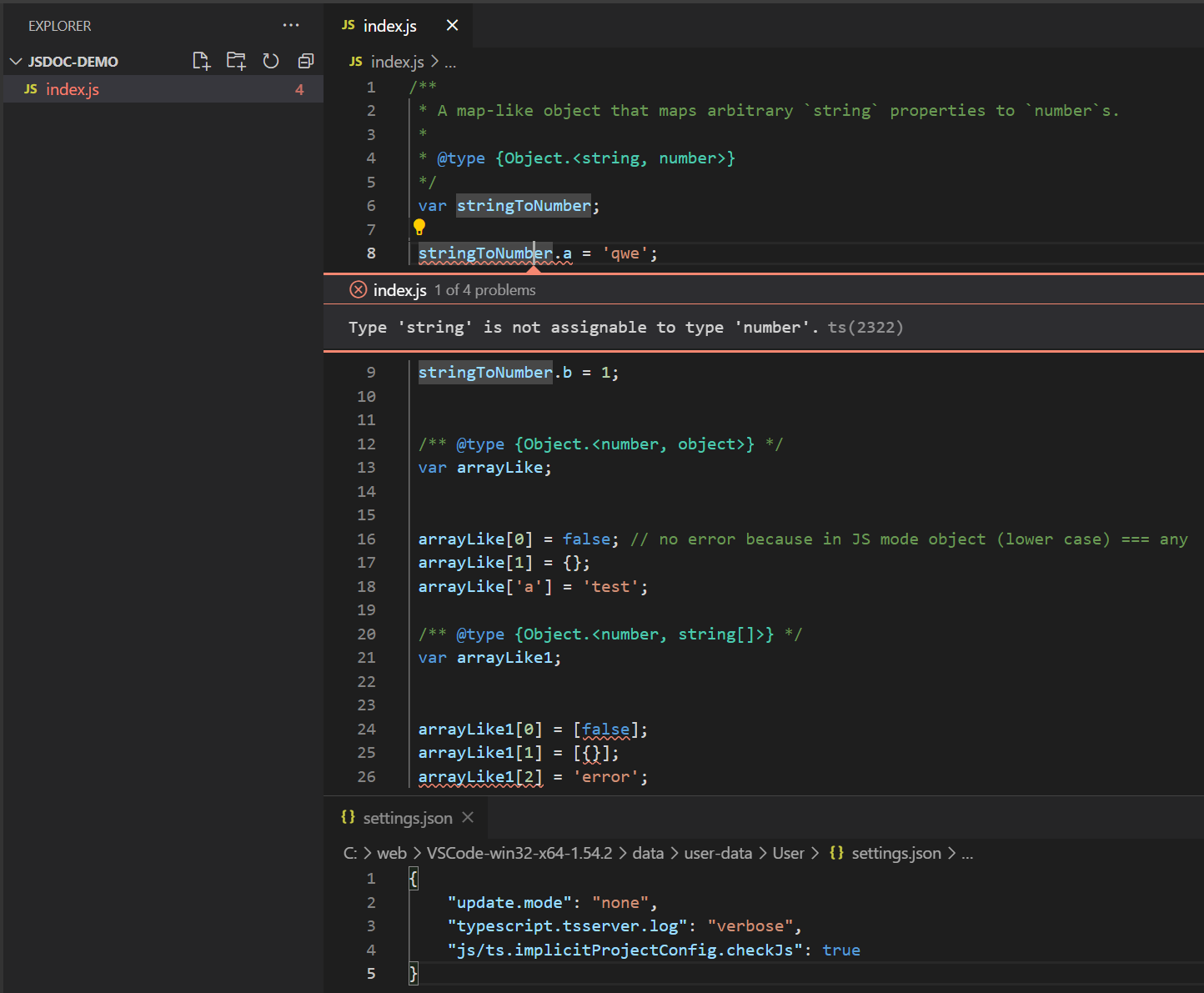Switch to the settings.json tab
This screenshot has width=1204, height=993.
click(407, 817)
